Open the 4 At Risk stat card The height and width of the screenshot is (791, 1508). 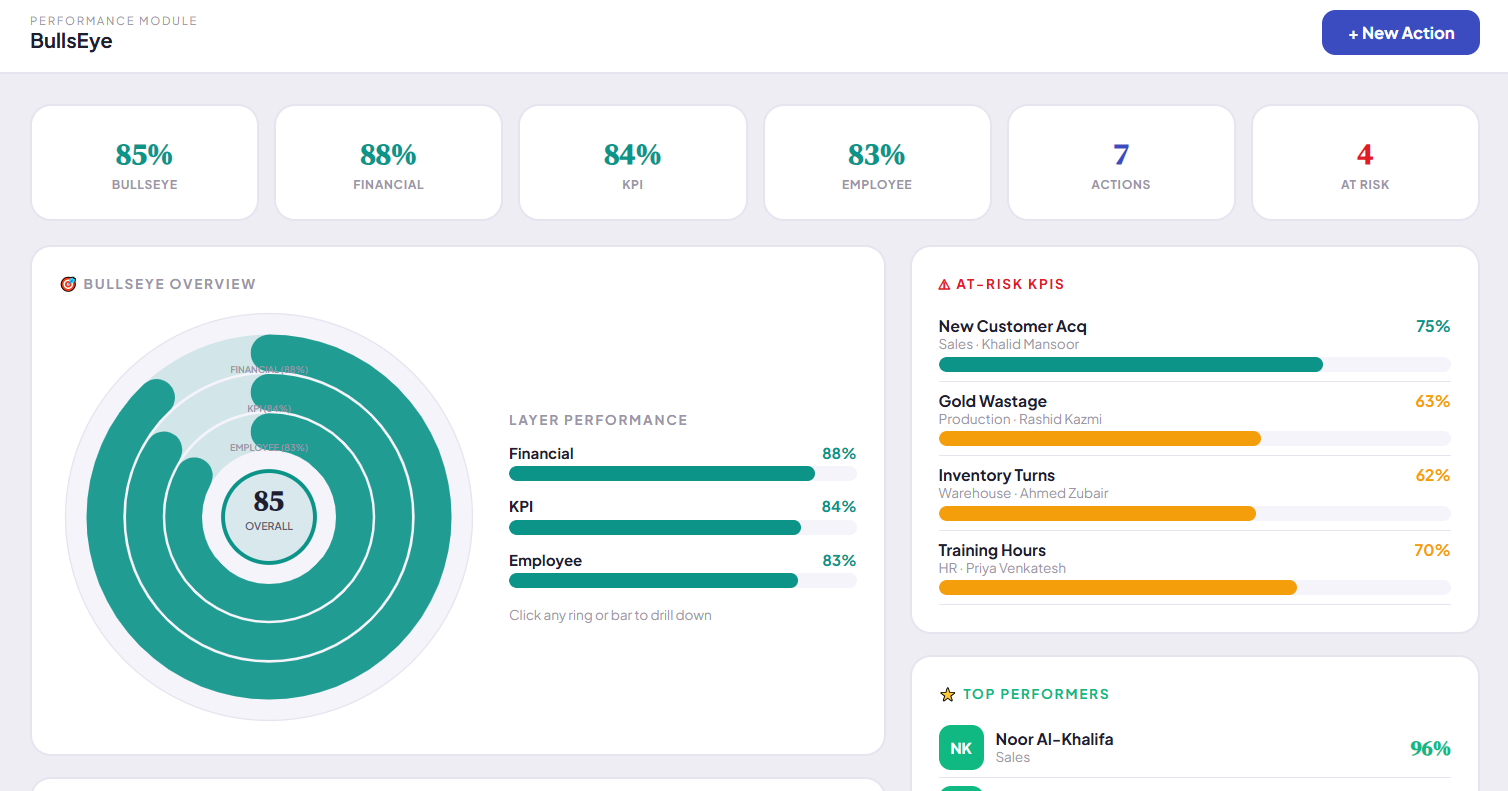tap(1365, 163)
